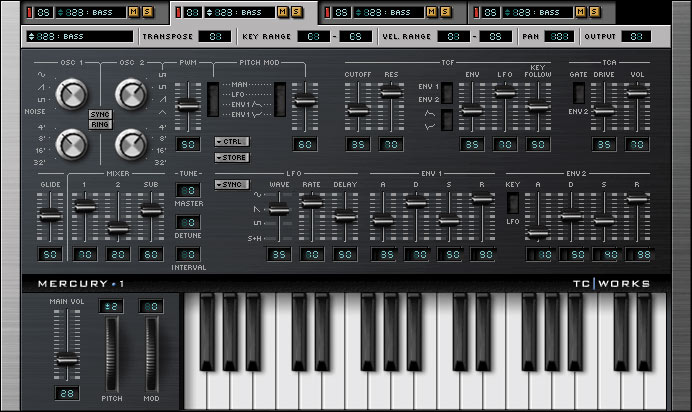
Task: Toggle oscillator SYNC button
Action: pos(100,115)
